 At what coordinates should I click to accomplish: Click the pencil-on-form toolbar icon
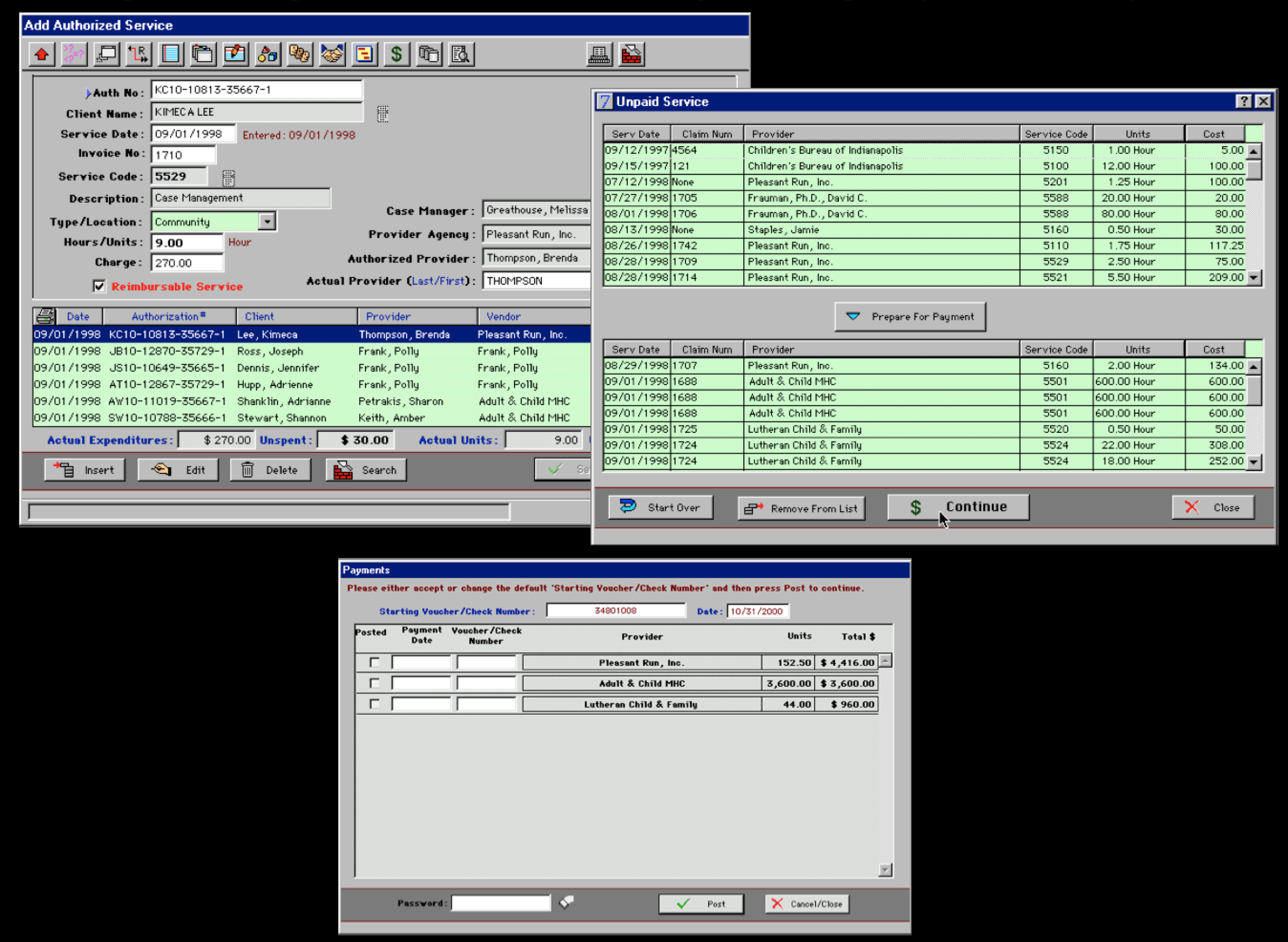[x=236, y=55]
